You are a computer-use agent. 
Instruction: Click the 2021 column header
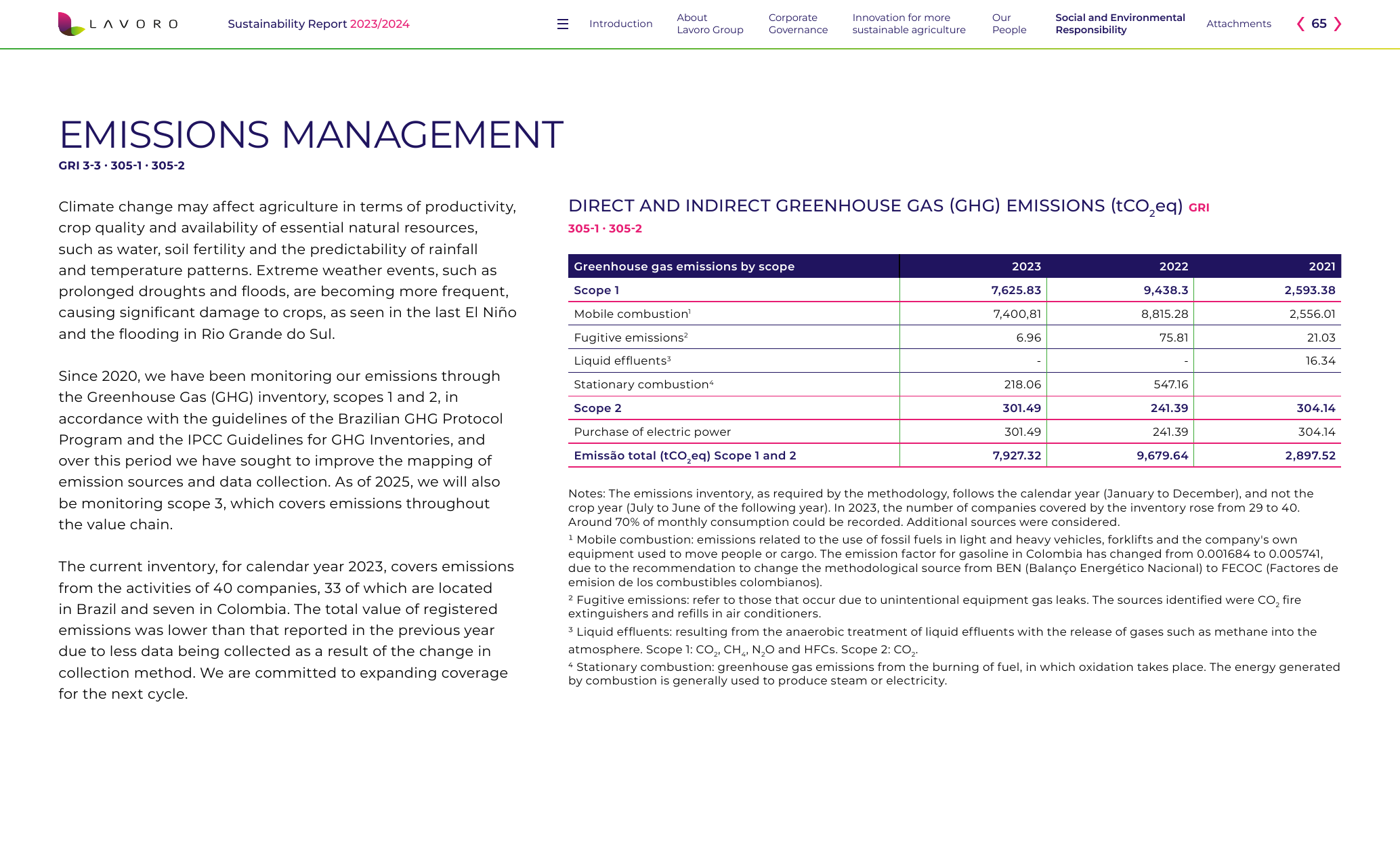[1321, 266]
